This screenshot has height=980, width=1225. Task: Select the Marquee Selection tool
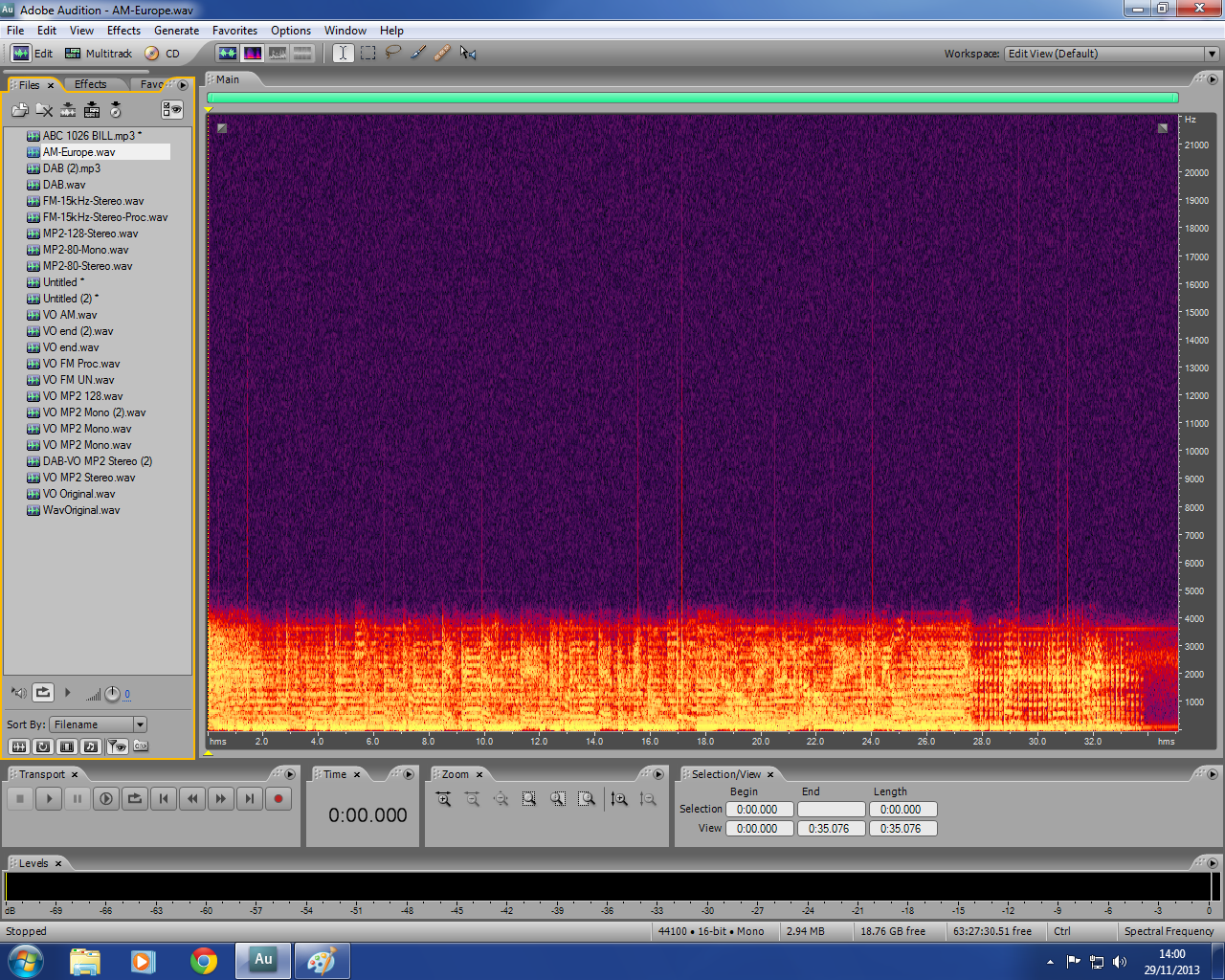coord(367,54)
